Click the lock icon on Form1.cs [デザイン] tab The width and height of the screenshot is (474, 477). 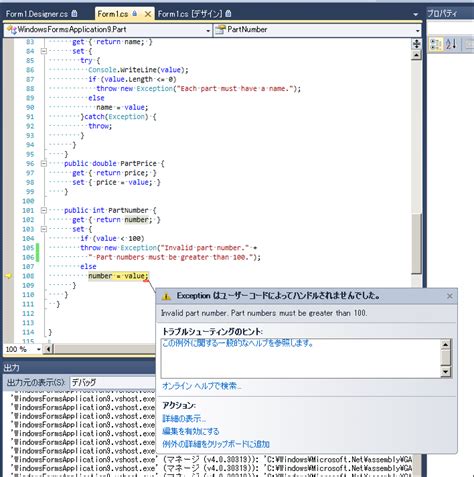228,14
